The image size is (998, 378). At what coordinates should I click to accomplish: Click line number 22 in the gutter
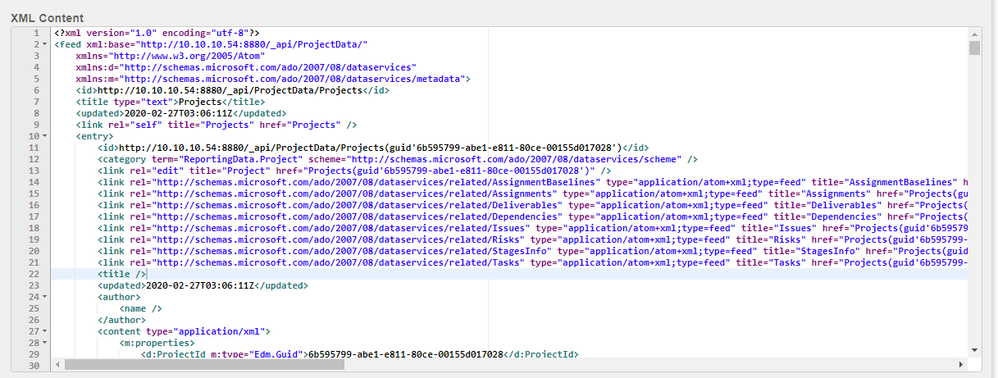34,274
